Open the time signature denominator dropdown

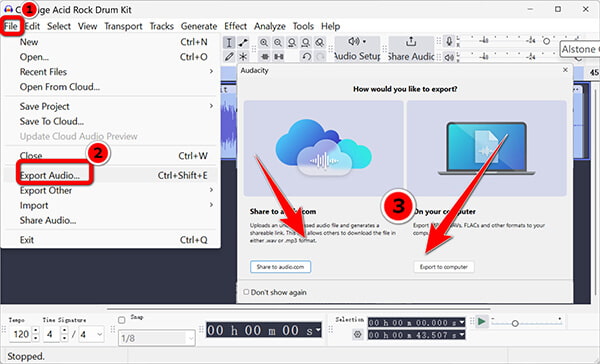[99, 335]
